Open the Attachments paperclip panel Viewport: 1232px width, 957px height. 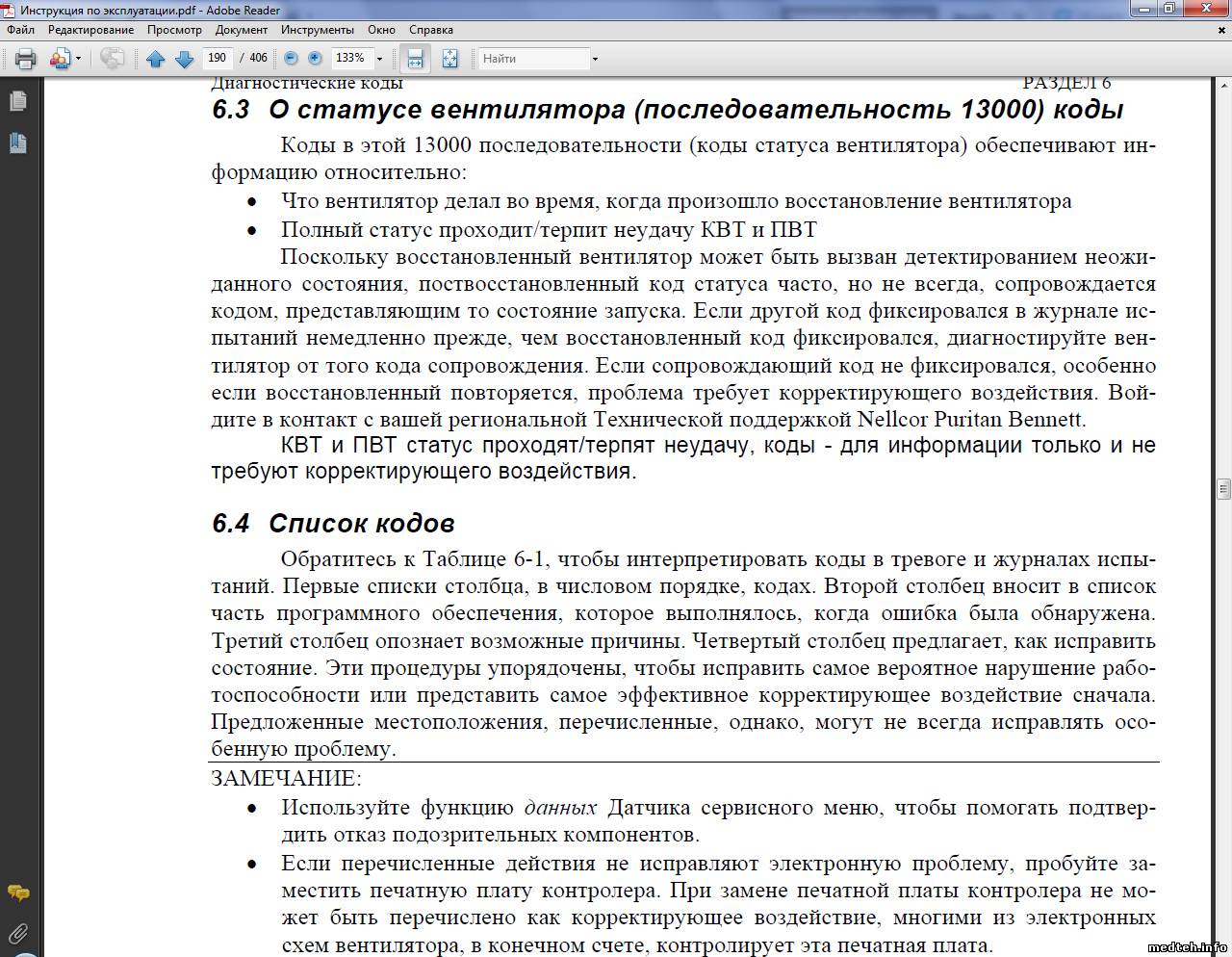17,932
